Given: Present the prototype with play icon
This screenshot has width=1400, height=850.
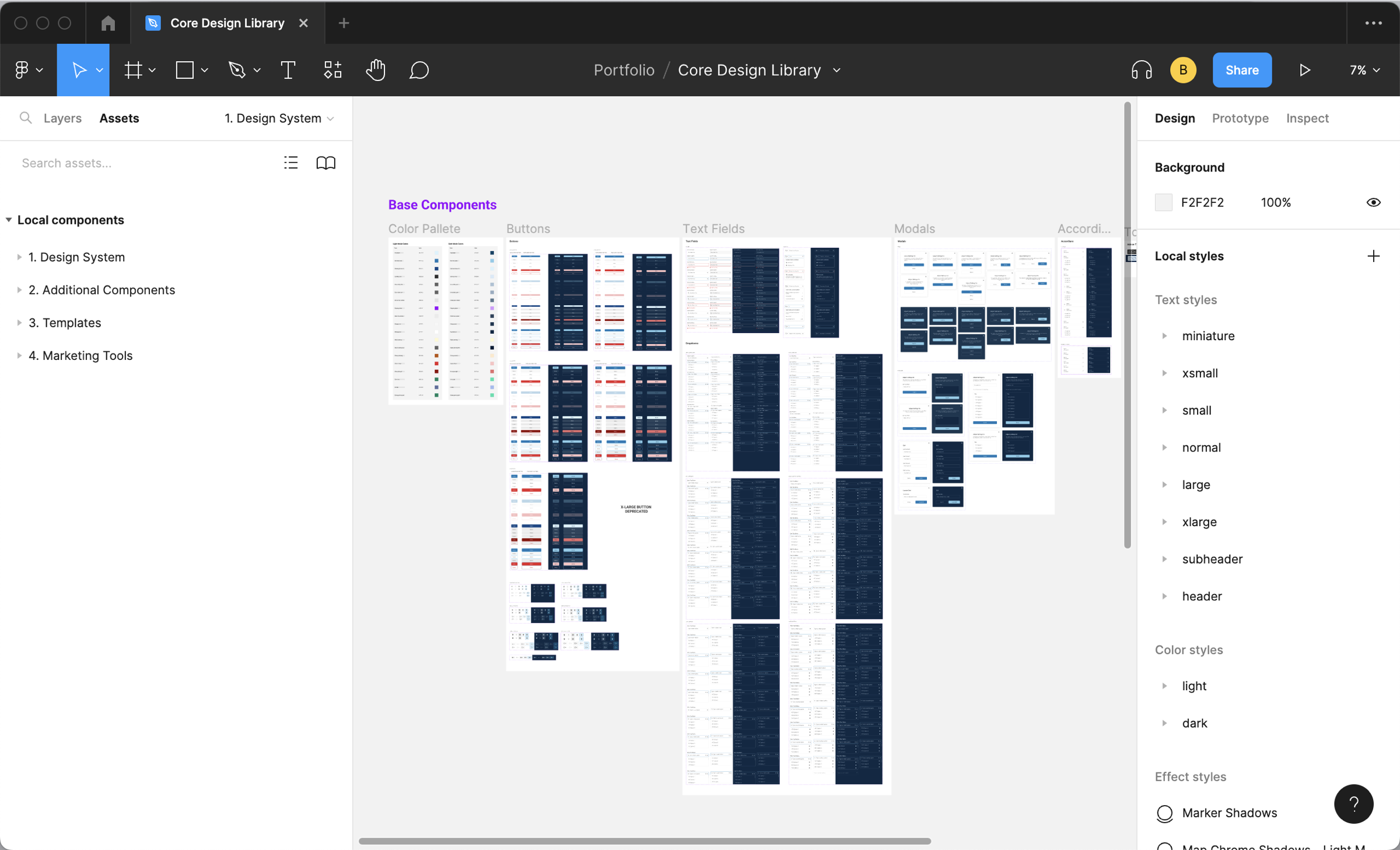Looking at the screenshot, I should click(1305, 70).
